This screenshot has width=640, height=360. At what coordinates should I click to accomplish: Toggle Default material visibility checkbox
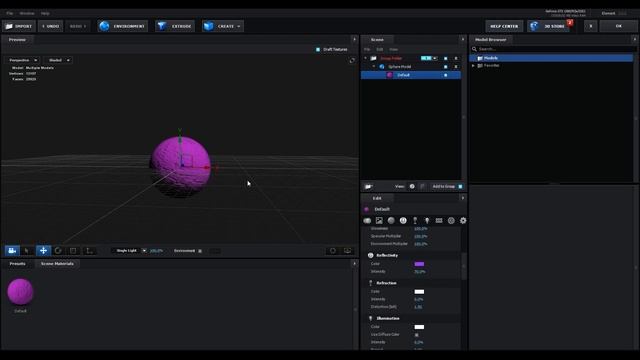coord(445,75)
